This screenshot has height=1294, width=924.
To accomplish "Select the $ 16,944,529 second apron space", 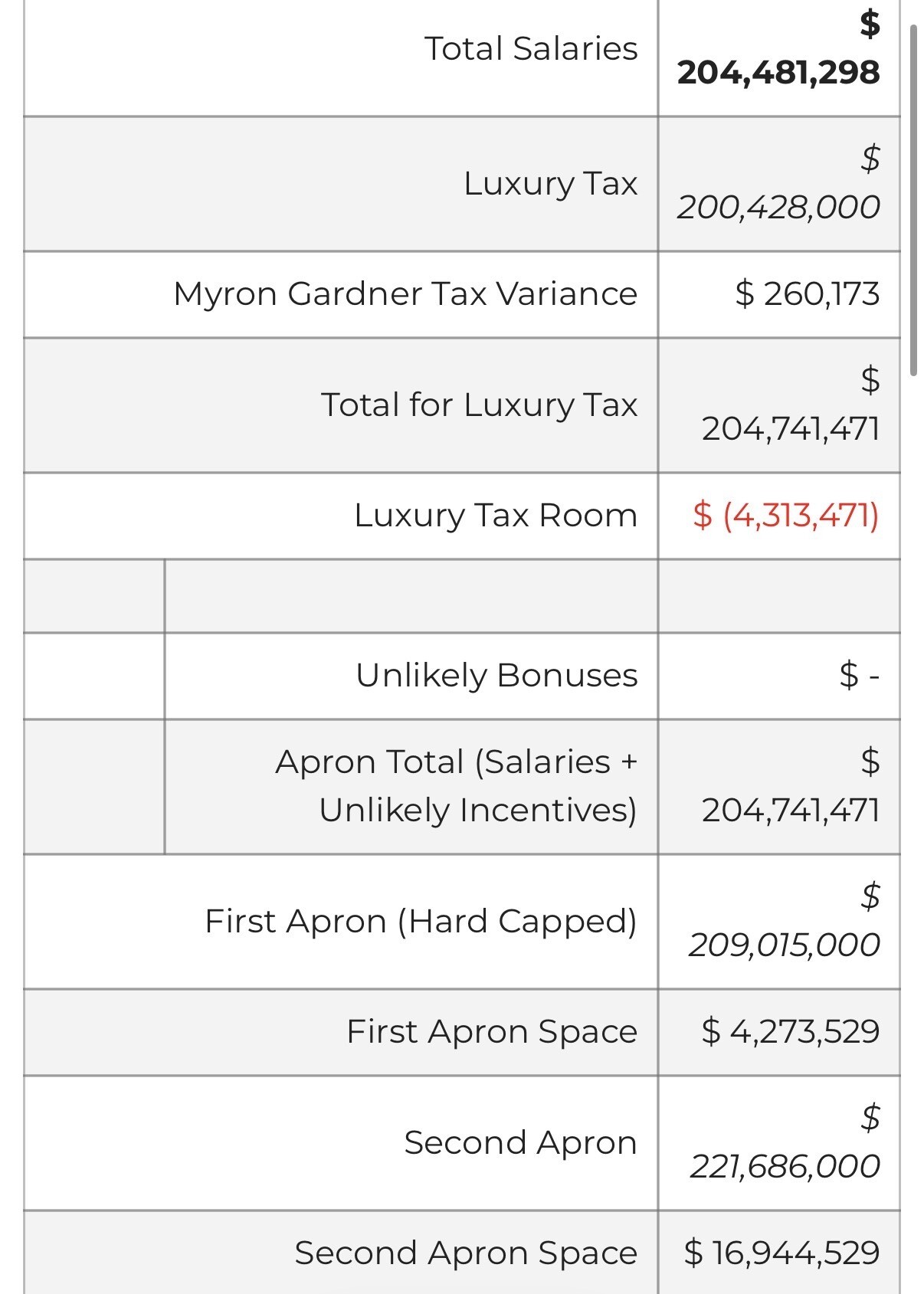I will pos(782,1253).
